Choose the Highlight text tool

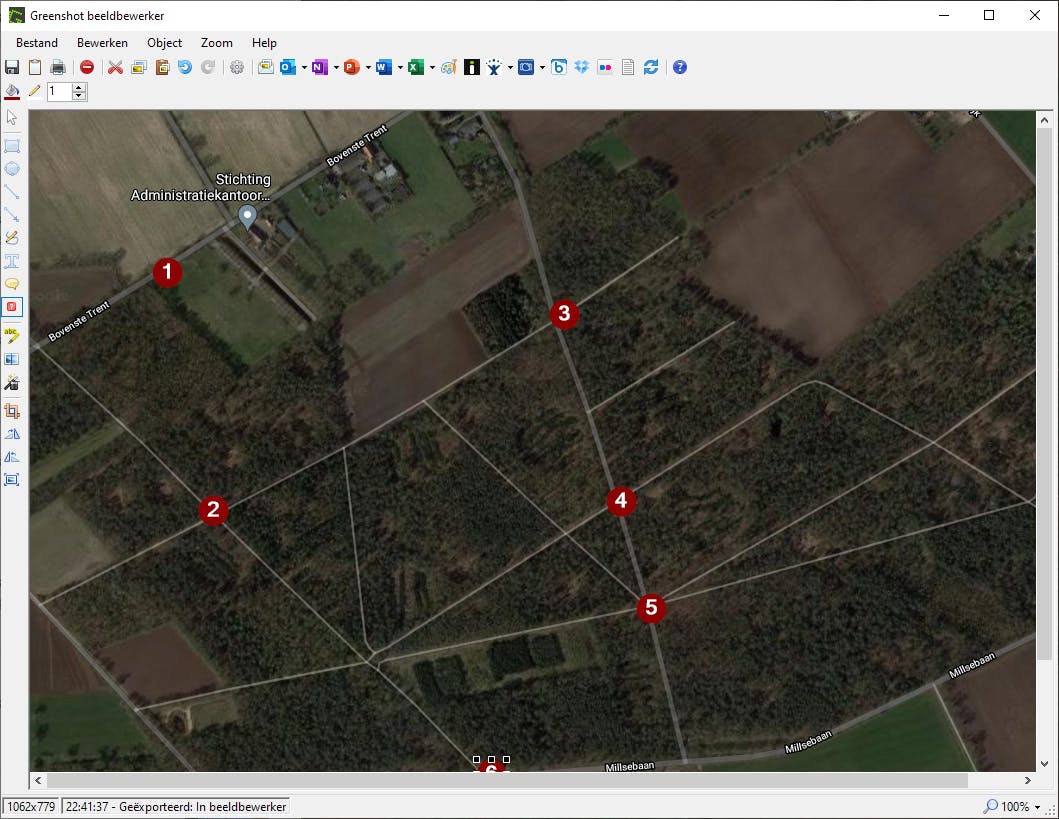(12, 335)
